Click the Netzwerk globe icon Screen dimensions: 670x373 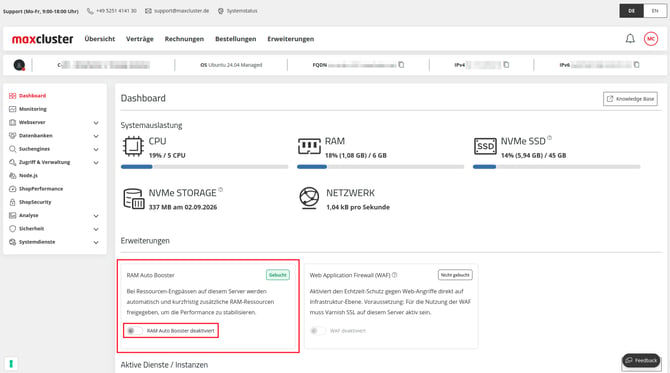pyautogui.click(x=309, y=198)
